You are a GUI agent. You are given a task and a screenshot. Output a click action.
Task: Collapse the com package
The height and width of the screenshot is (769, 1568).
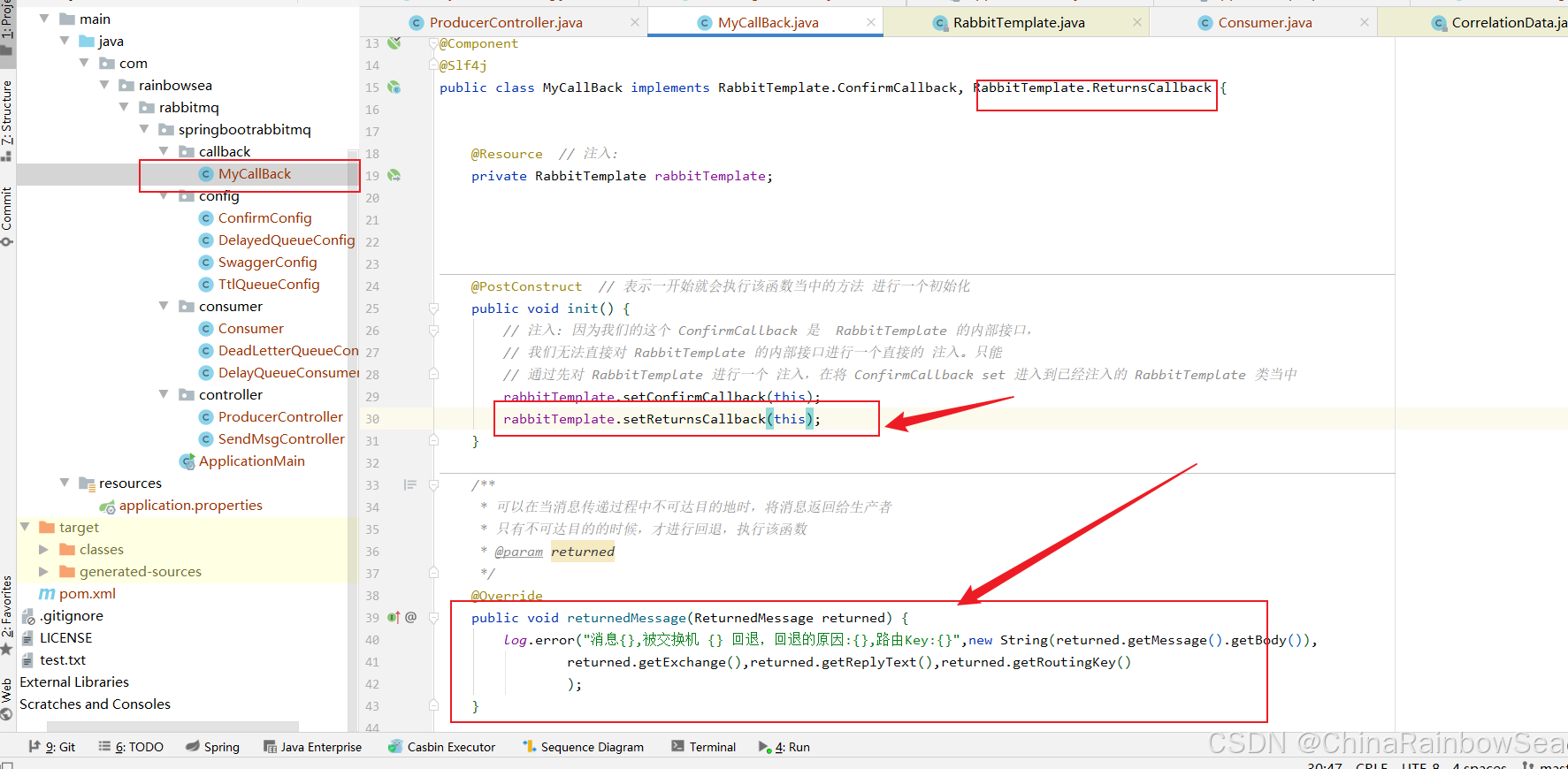coord(84,63)
